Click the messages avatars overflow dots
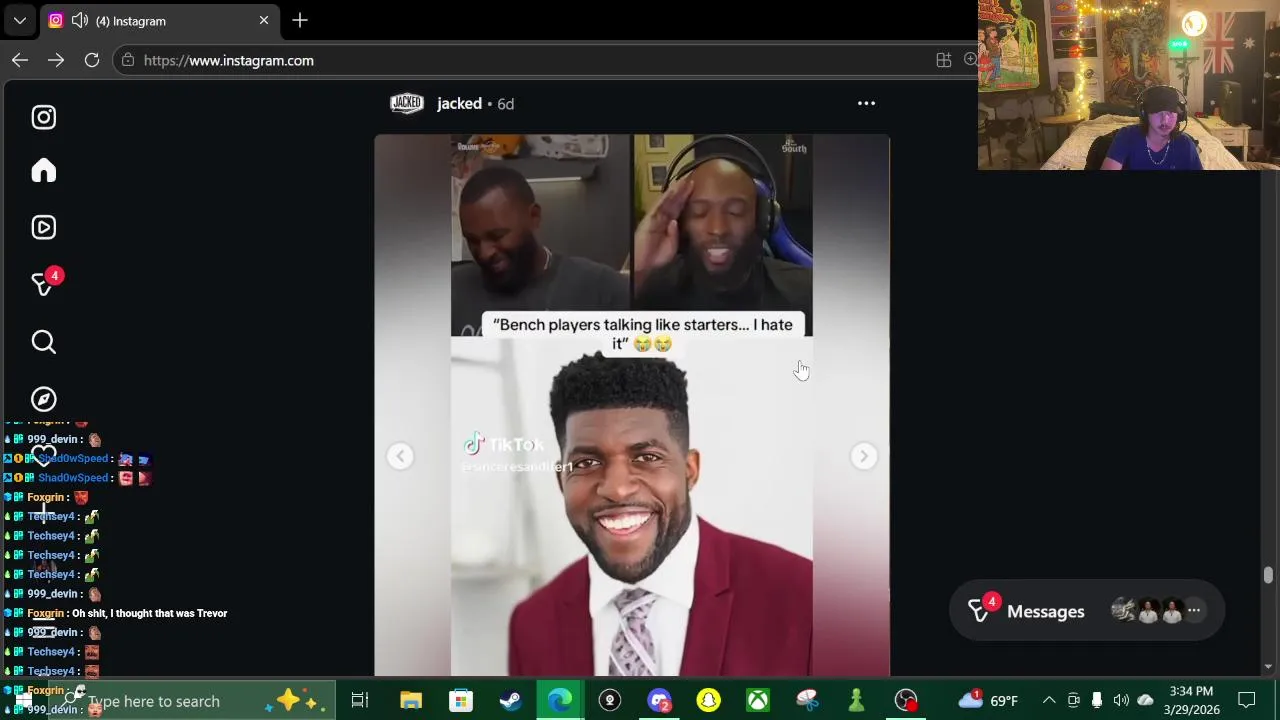The image size is (1280, 720). coord(1194,610)
